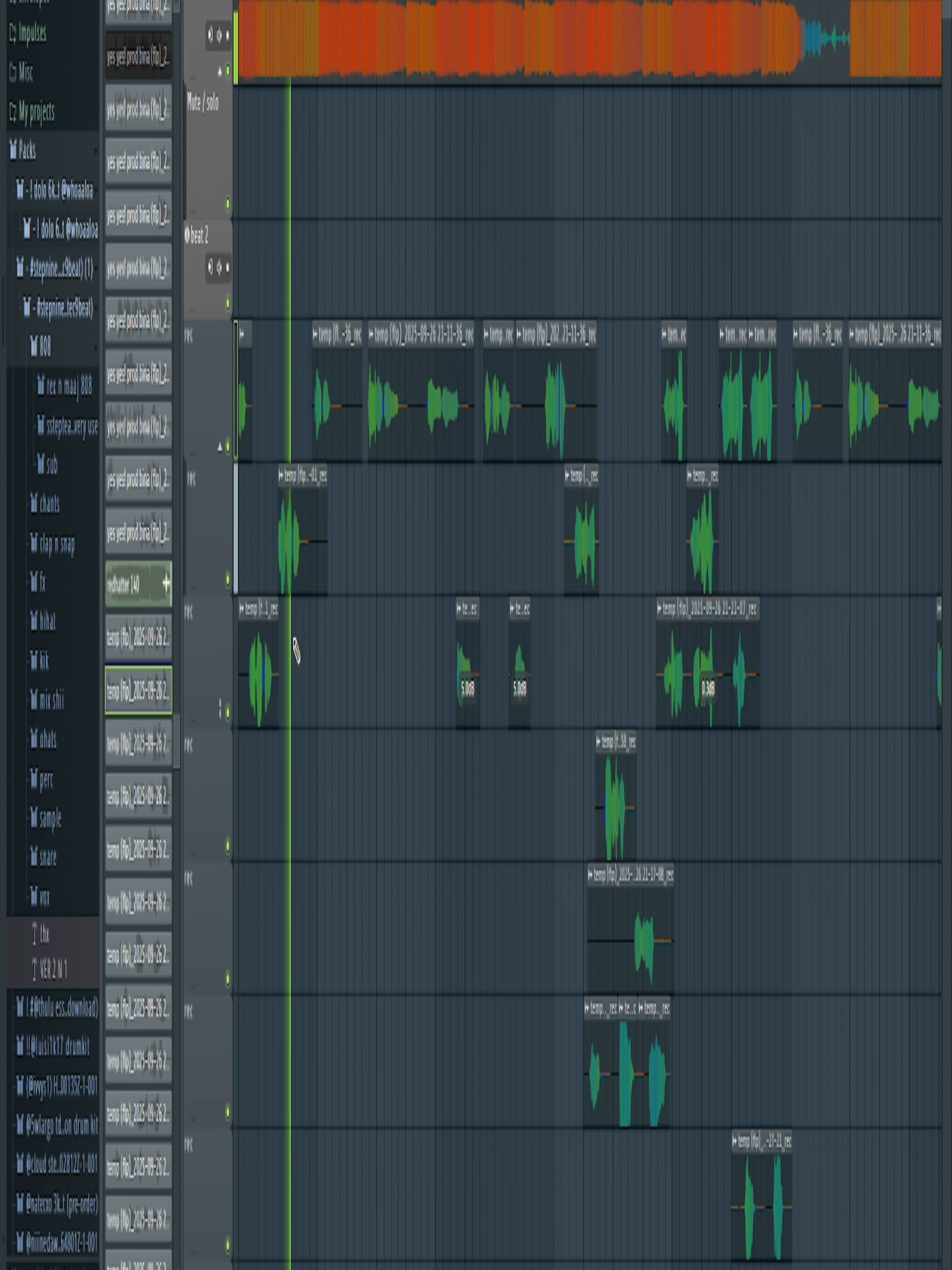Click the pack icon beside kik
This screenshot has height=1270, width=952.
(x=34, y=660)
